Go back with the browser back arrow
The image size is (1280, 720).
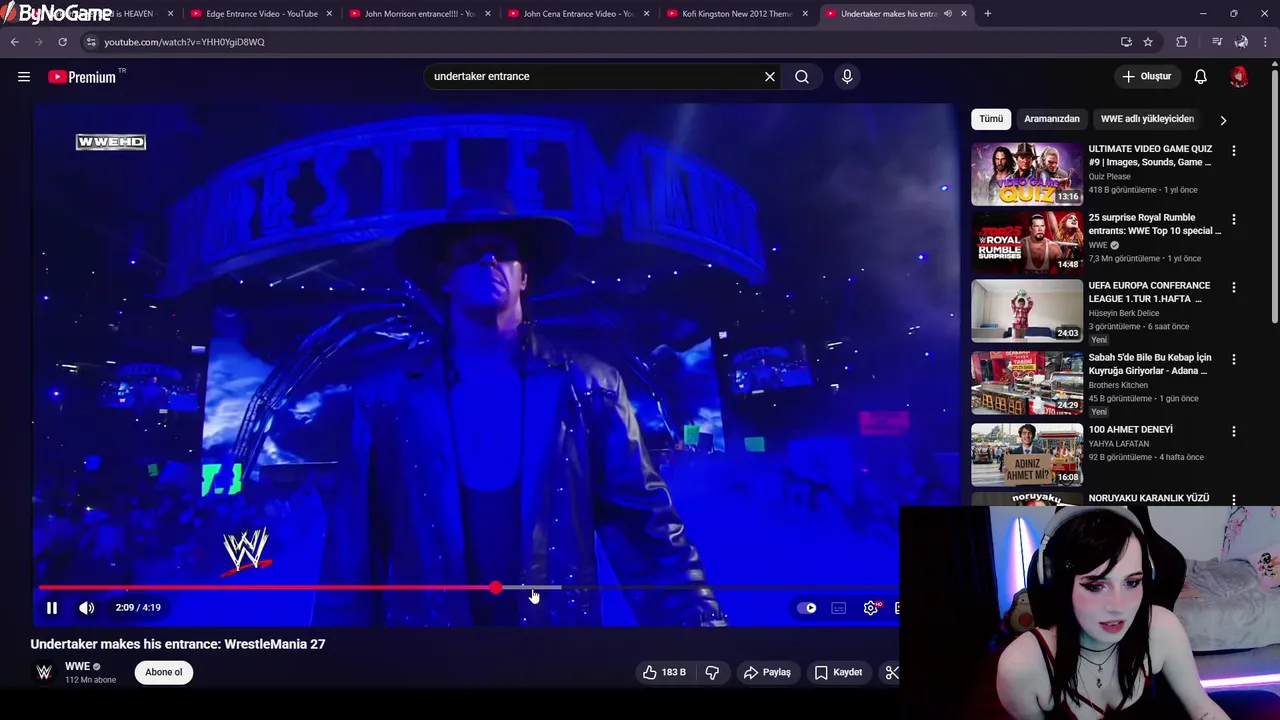click(15, 42)
